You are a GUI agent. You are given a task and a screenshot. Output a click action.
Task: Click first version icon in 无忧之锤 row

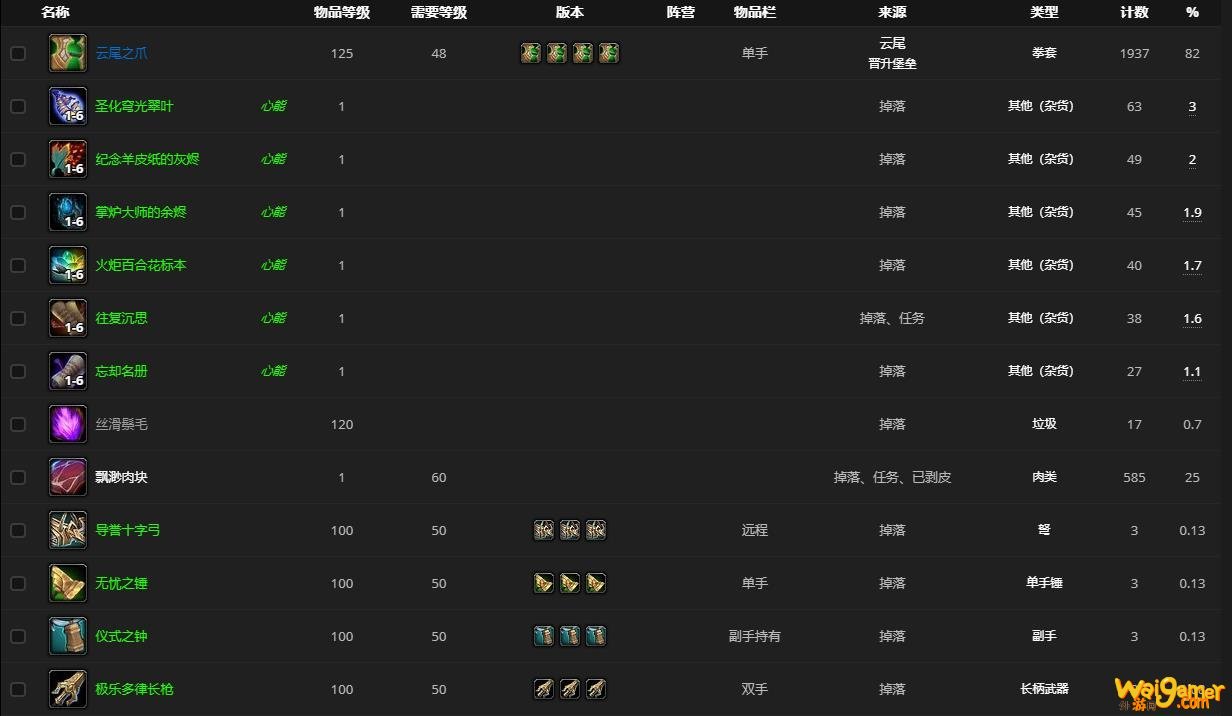click(544, 583)
